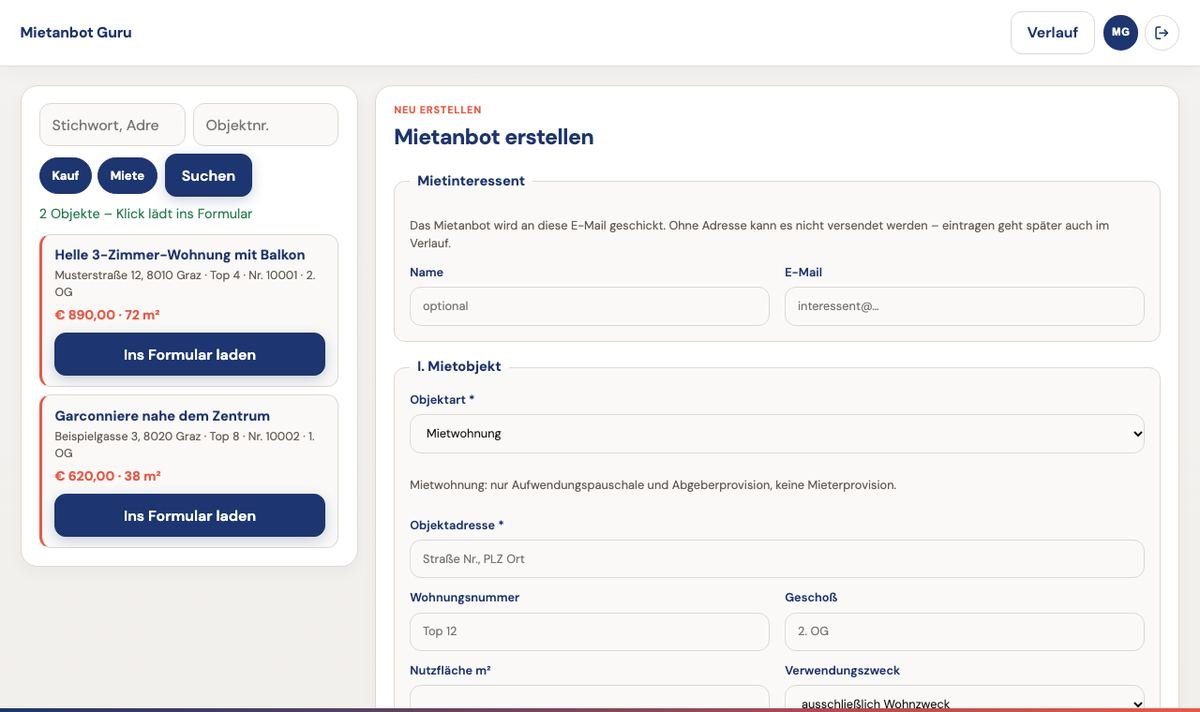Click the I. Mietobjekt section legend
Viewport: 1200px width, 712px height.
point(459,366)
